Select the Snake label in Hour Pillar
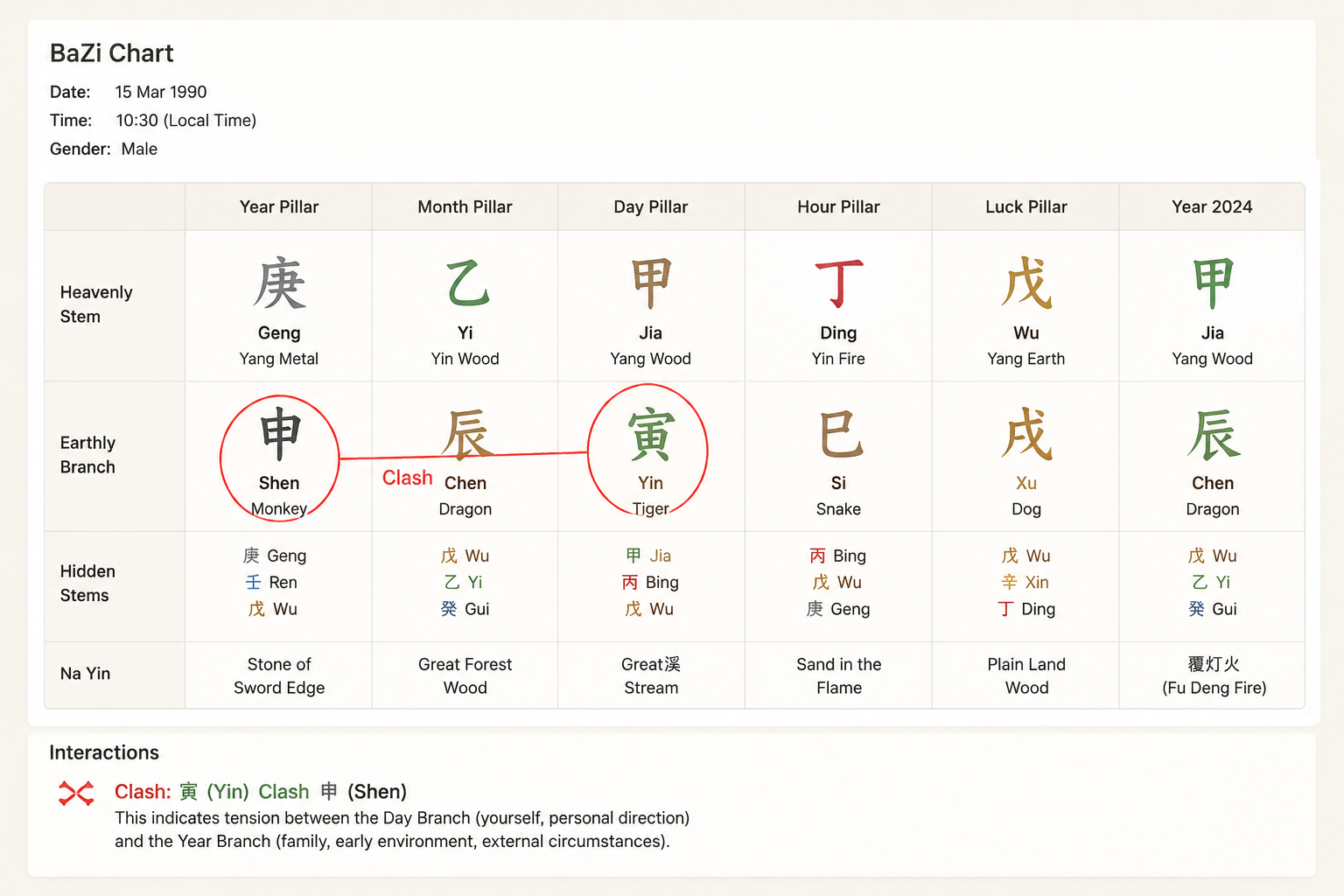Viewport: 1344px width, 896px height. point(838,508)
